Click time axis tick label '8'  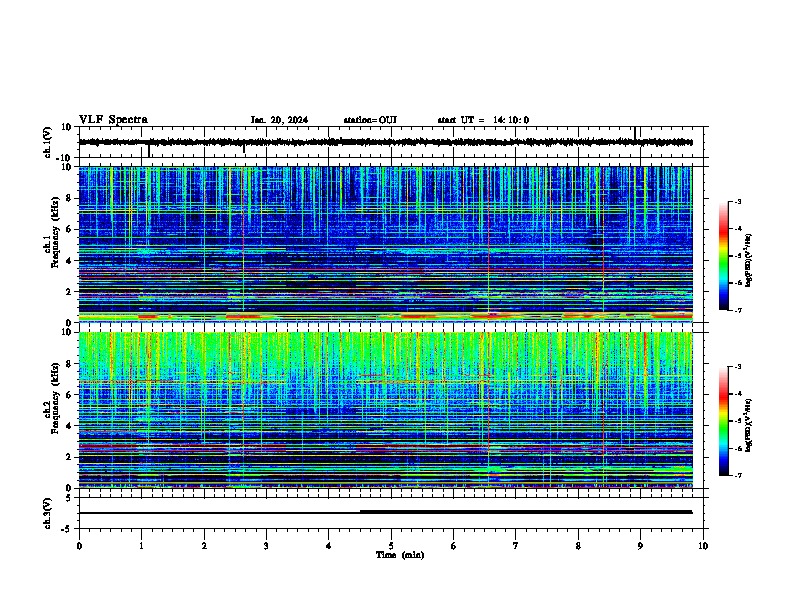point(578,546)
